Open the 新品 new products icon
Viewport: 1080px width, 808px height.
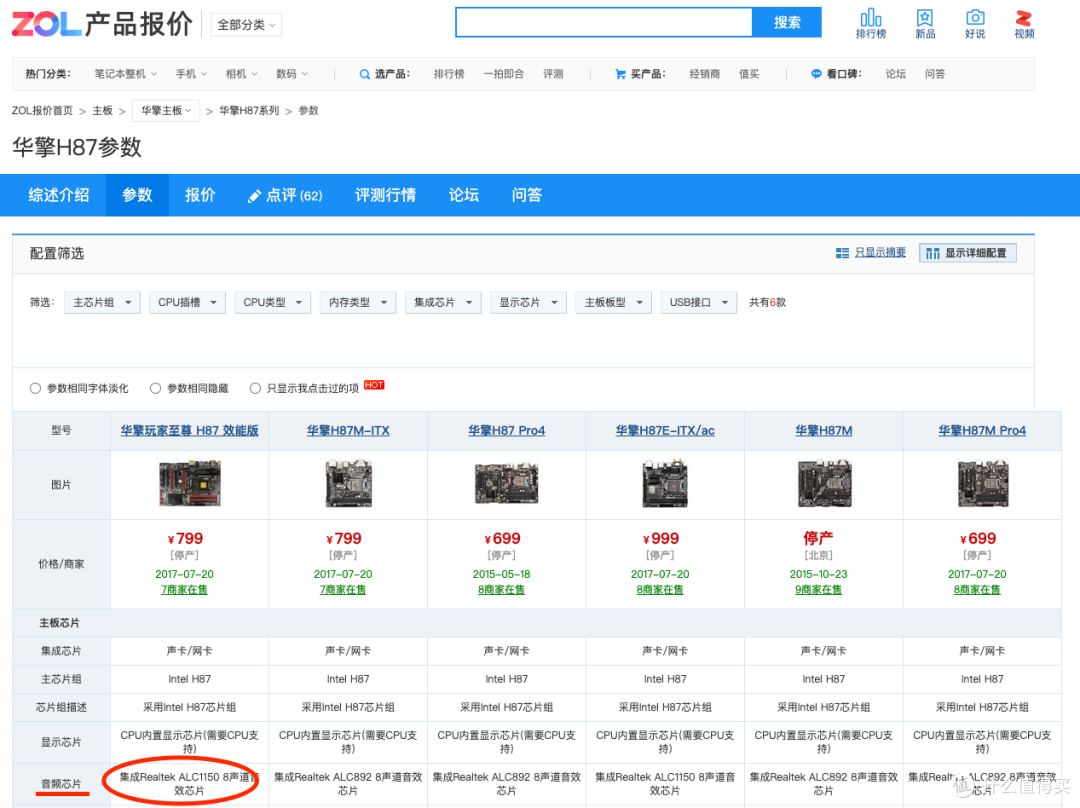(924, 18)
